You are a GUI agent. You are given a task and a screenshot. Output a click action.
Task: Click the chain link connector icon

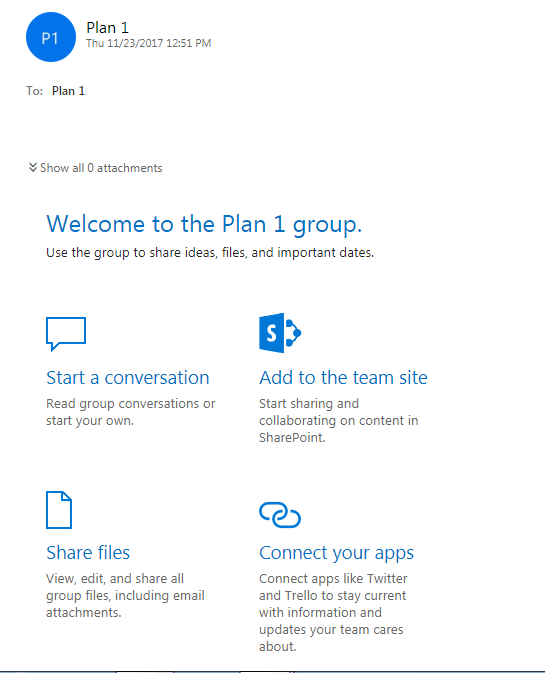coord(280,515)
